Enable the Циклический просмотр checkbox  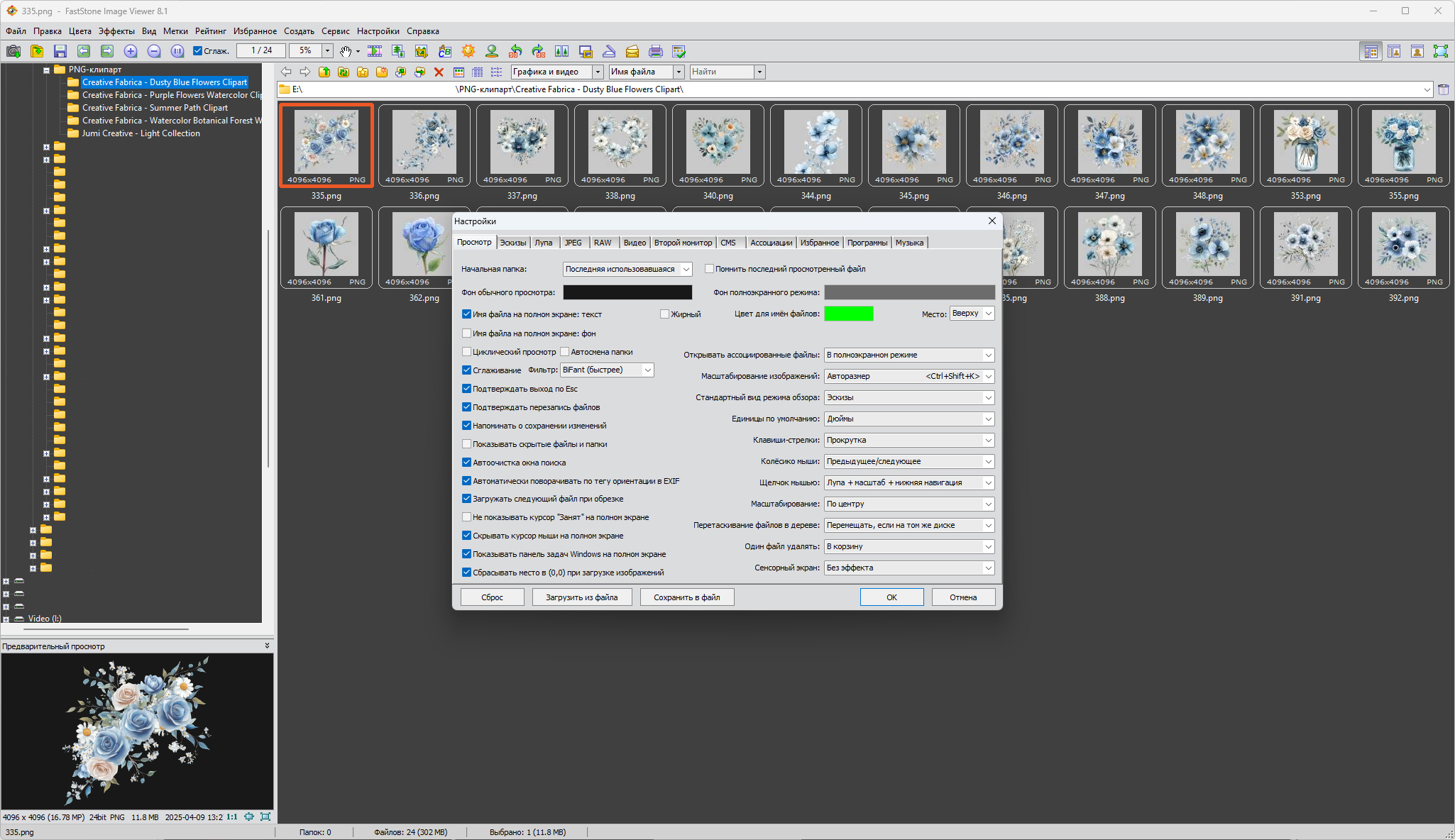click(467, 352)
